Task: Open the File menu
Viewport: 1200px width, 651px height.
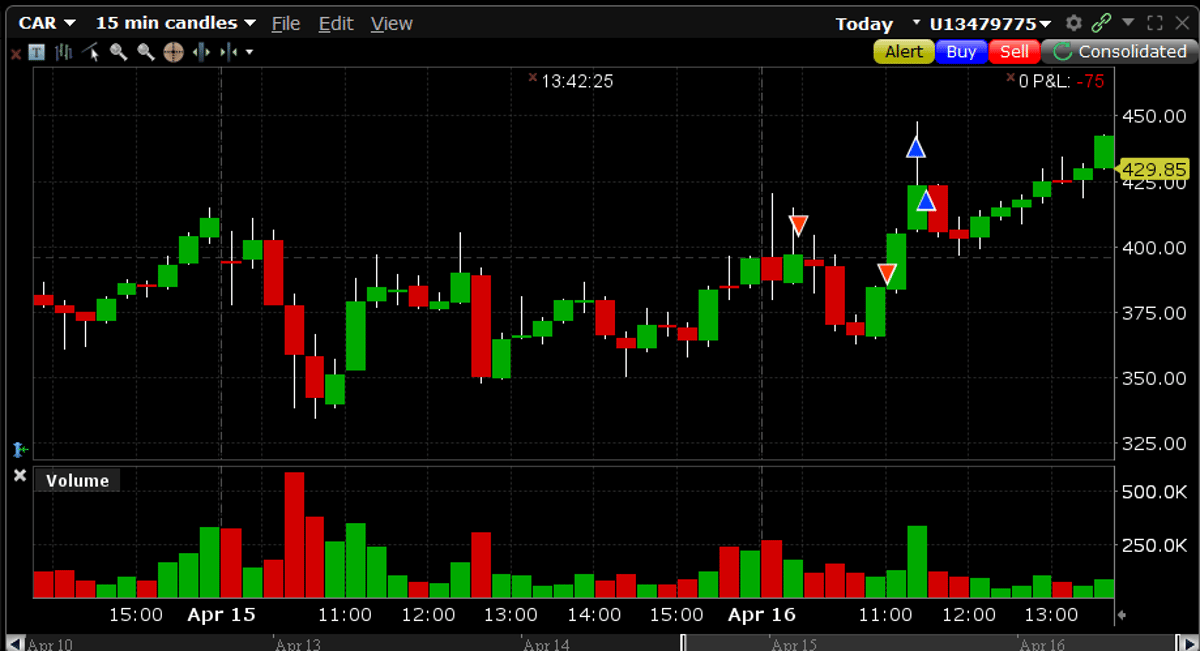Action: [x=285, y=23]
